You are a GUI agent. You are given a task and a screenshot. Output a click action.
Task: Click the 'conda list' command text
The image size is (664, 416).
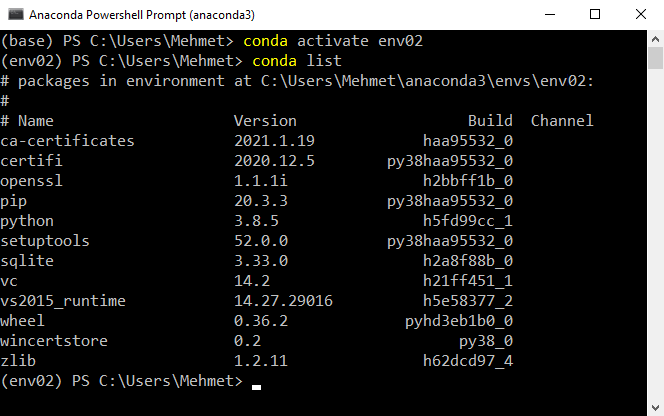[x=297, y=61]
